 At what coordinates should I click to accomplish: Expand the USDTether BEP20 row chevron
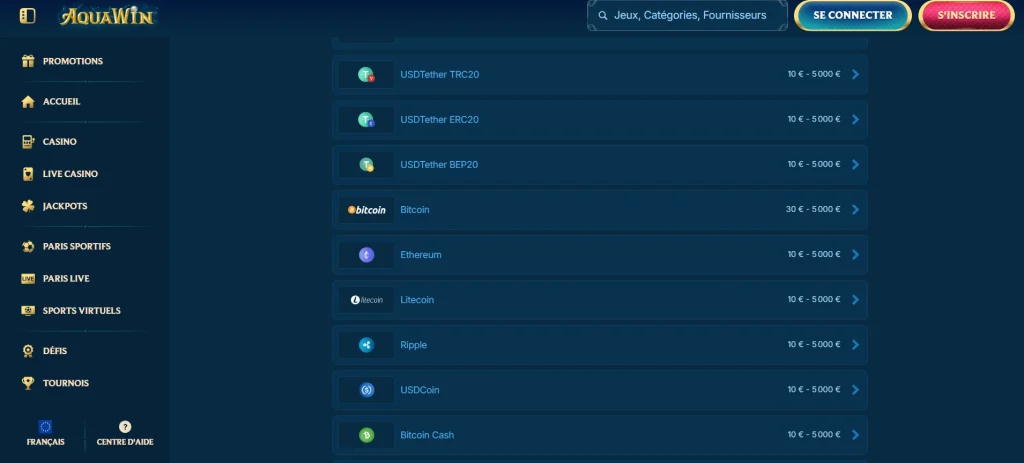point(856,165)
